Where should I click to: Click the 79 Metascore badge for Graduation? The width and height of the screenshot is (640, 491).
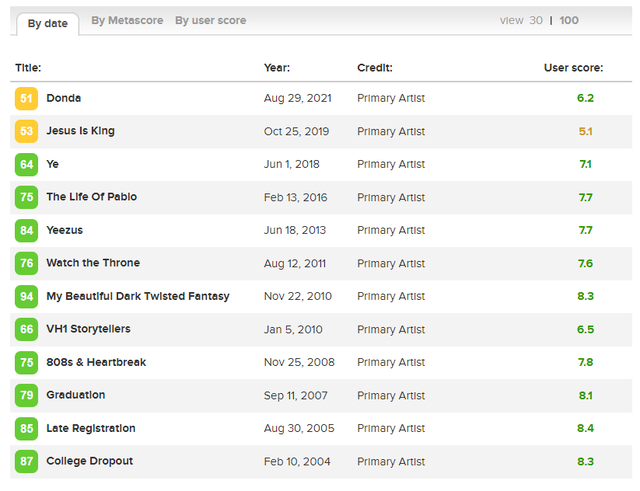tap(26, 396)
